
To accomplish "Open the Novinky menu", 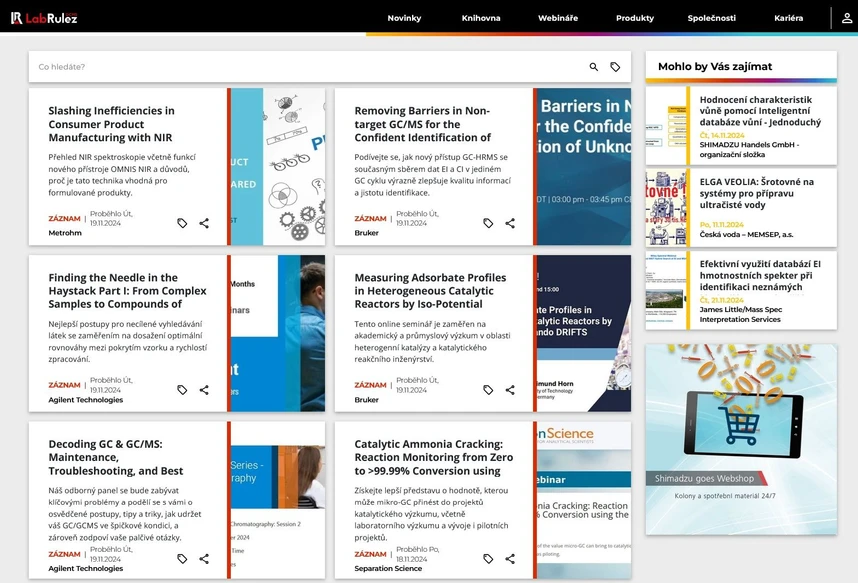I will (x=404, y=18).
